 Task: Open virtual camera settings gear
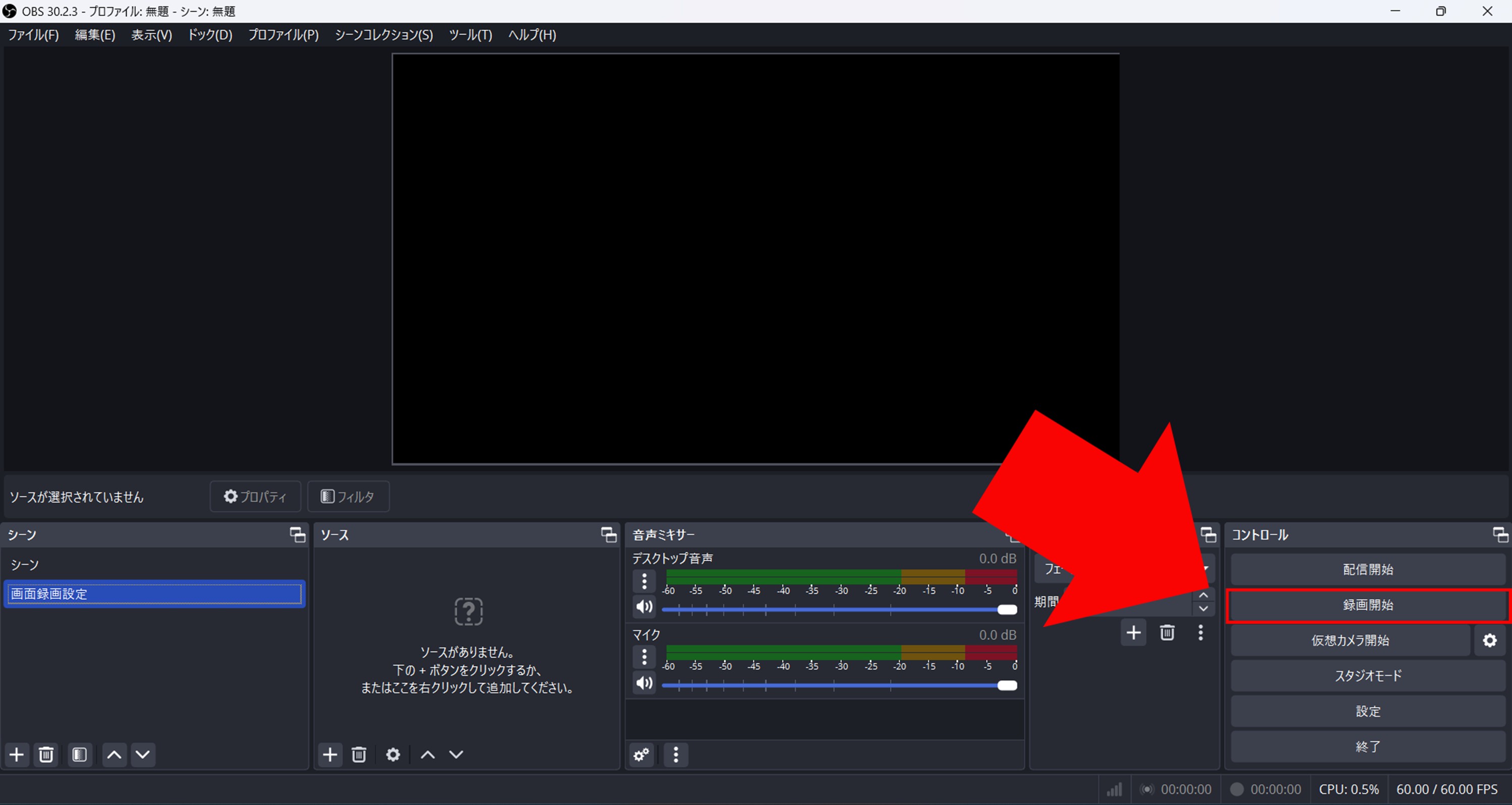1490,640
